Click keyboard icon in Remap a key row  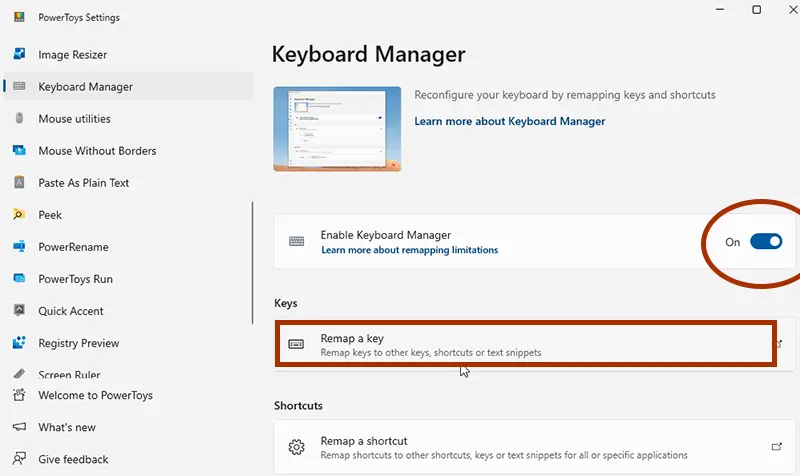296,344
